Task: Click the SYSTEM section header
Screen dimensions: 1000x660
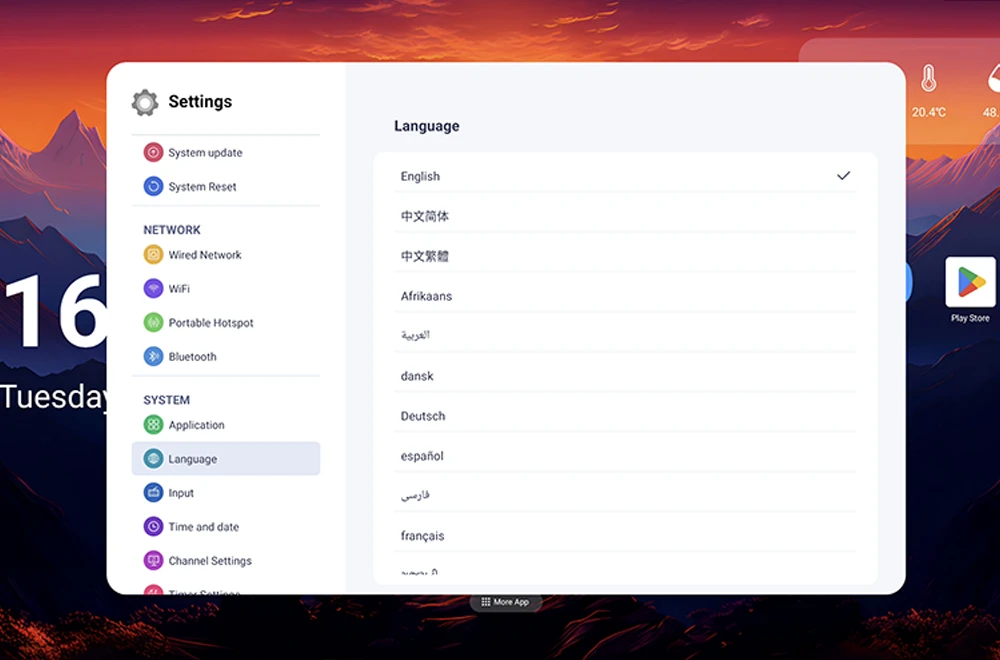Action: pos(166,400)
